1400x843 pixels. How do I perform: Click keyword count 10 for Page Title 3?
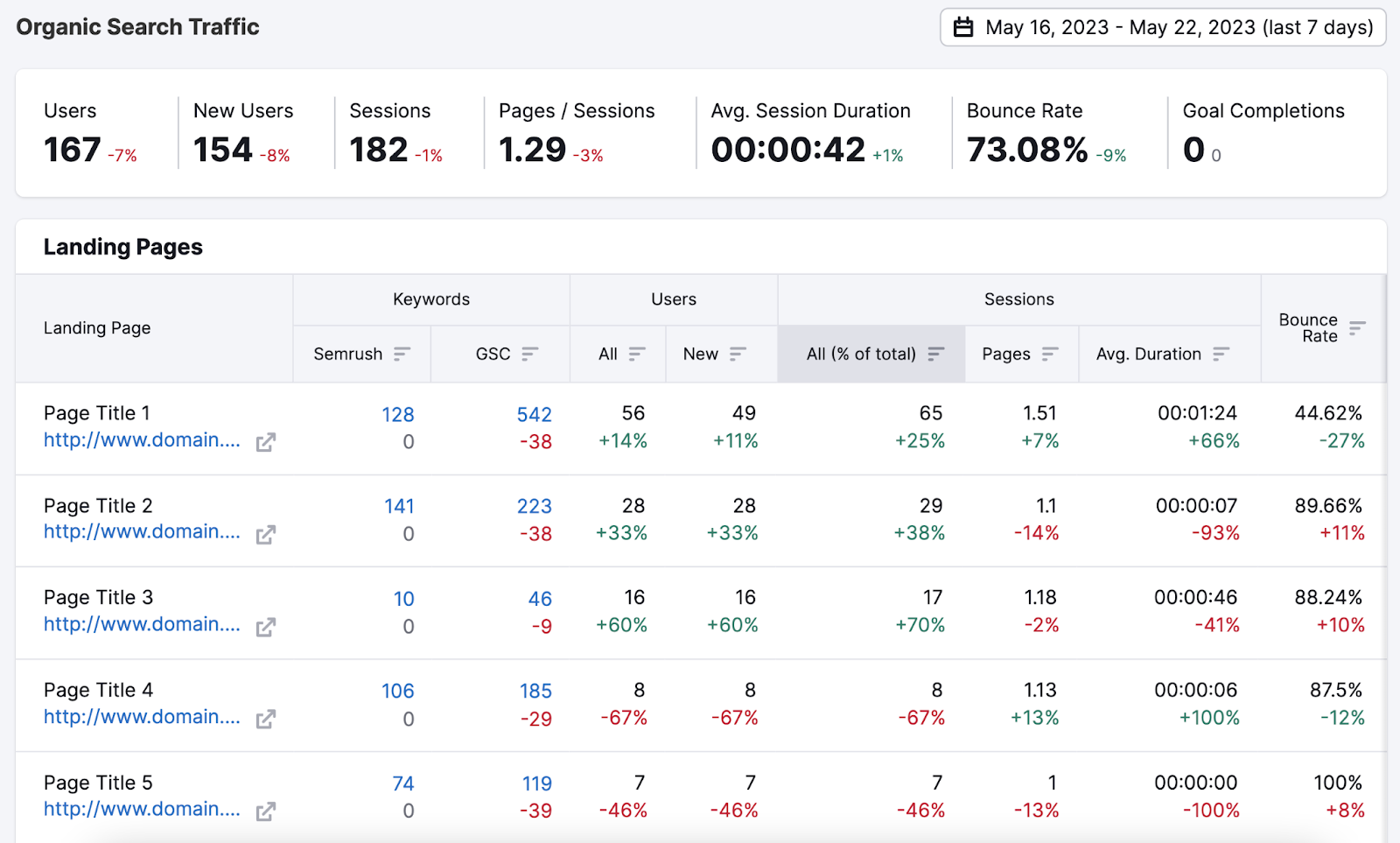403,599
